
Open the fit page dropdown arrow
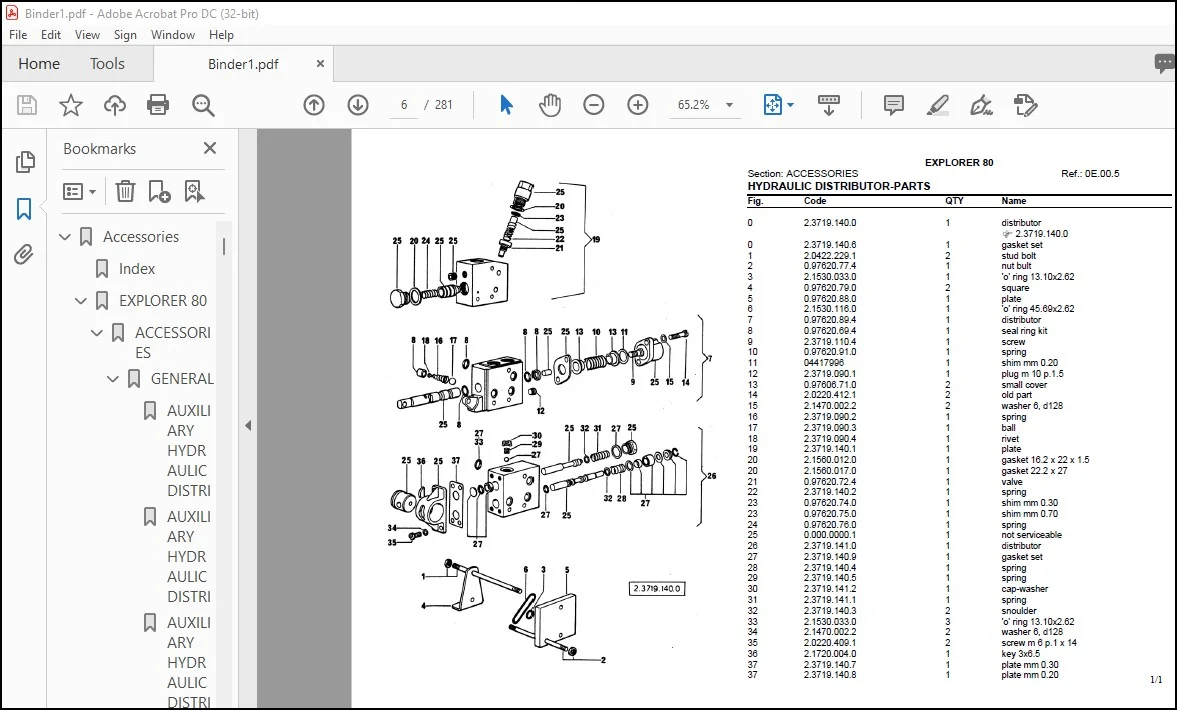click(x=790, y=105)
